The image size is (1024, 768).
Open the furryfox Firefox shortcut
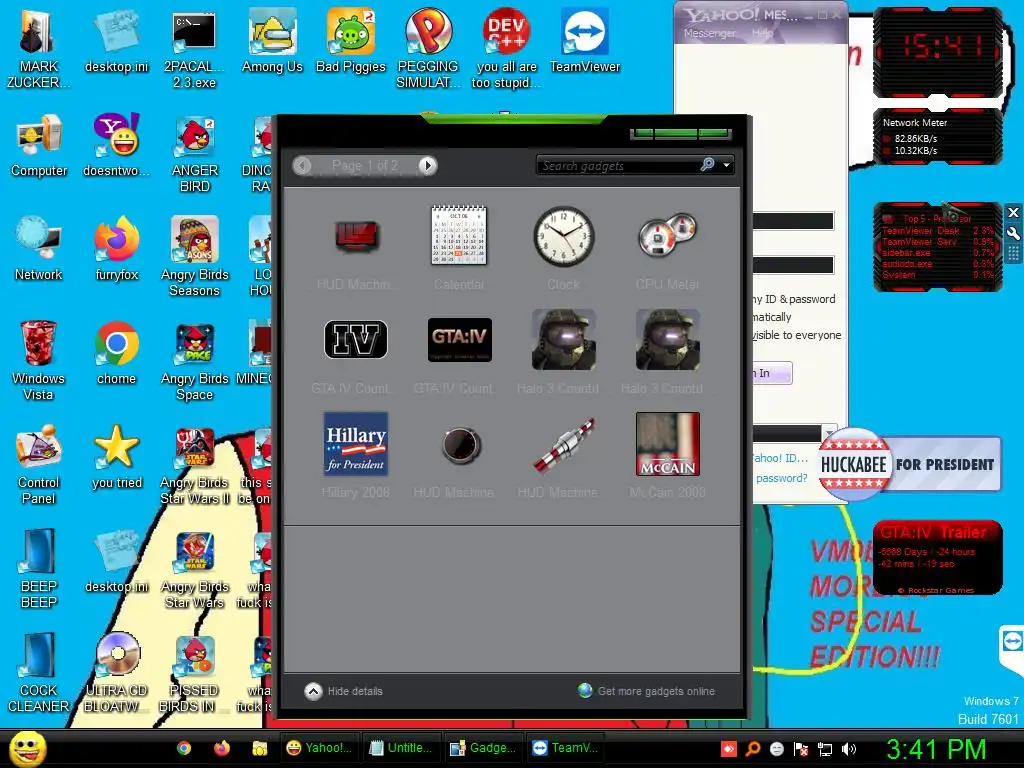pyautogui.click(x=117, y=249)
